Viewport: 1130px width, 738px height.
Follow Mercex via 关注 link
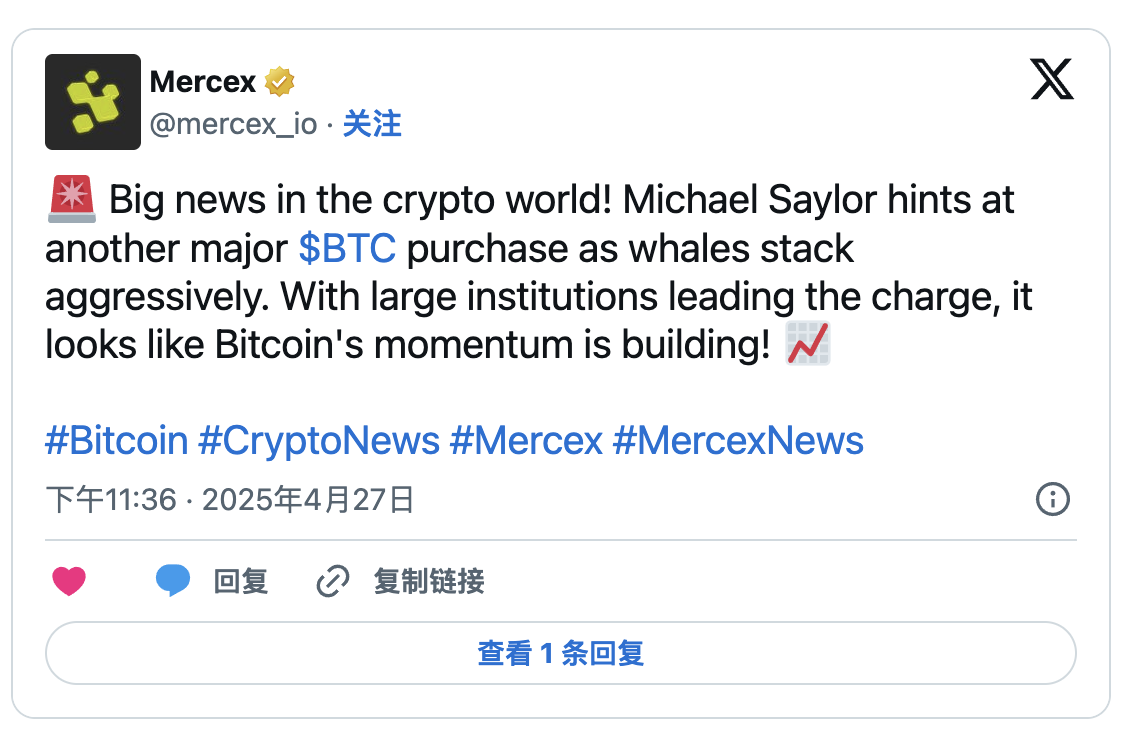(372, 124)
